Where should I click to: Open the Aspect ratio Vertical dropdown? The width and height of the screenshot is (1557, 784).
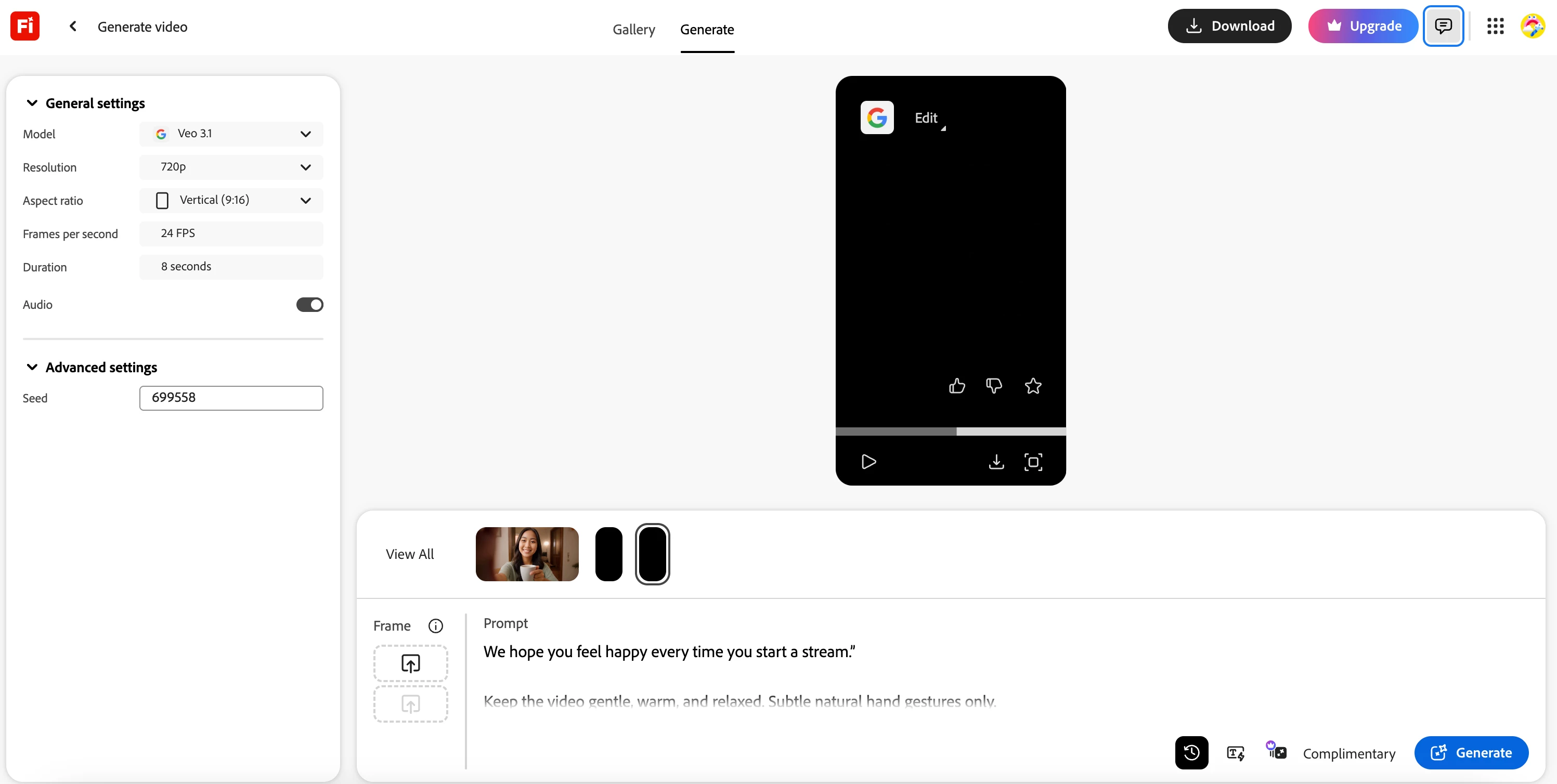click(231, 200)
